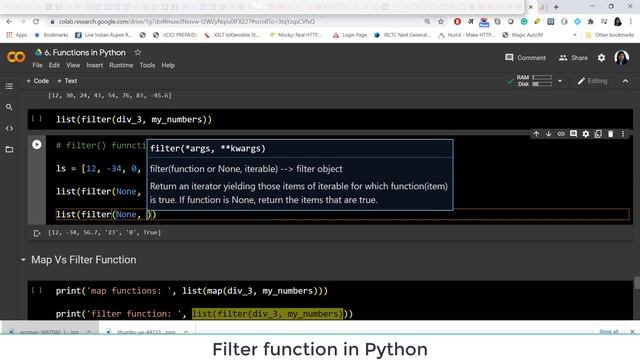Open the Insert menu

(x=95, y=65)
